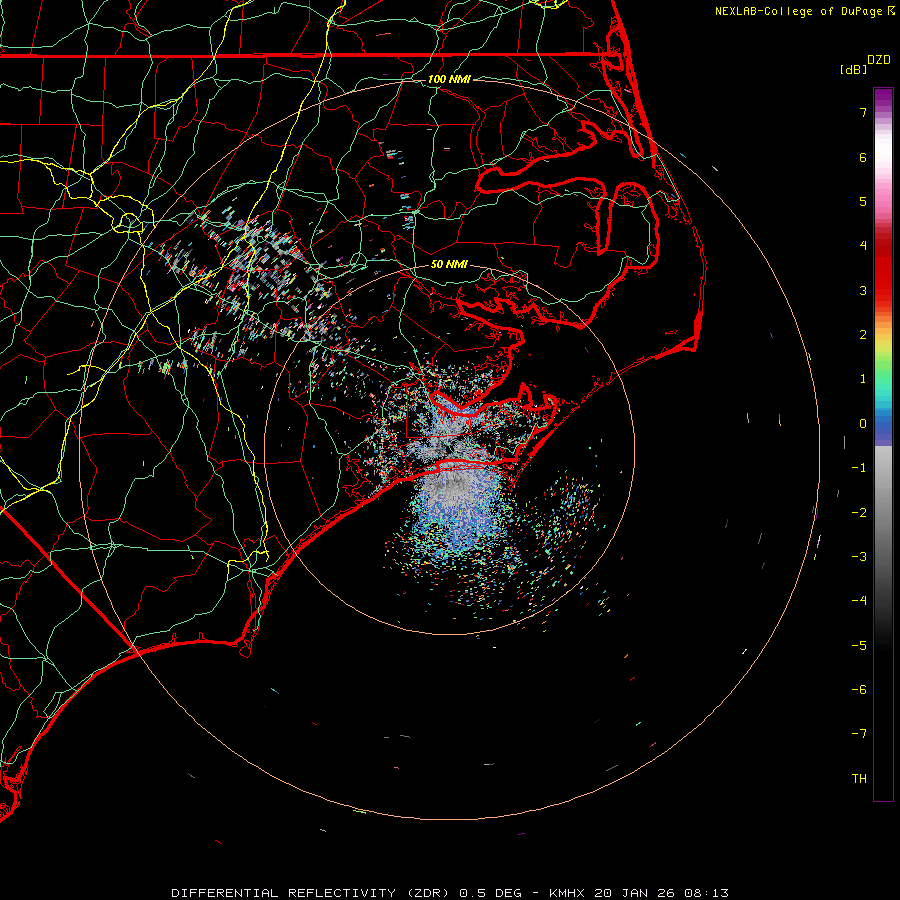Image resolution: width=900 pixels, height=900 pixels.
Task: Click the -7 value on the dB scale
Action: (x=859, y=734)
